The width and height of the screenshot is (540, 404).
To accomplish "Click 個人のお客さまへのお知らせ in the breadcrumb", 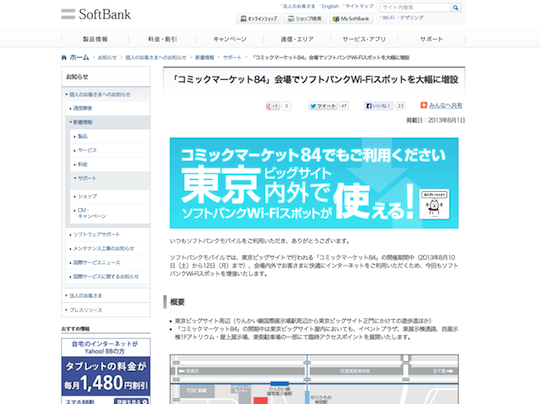I will (x=156, y=58).
